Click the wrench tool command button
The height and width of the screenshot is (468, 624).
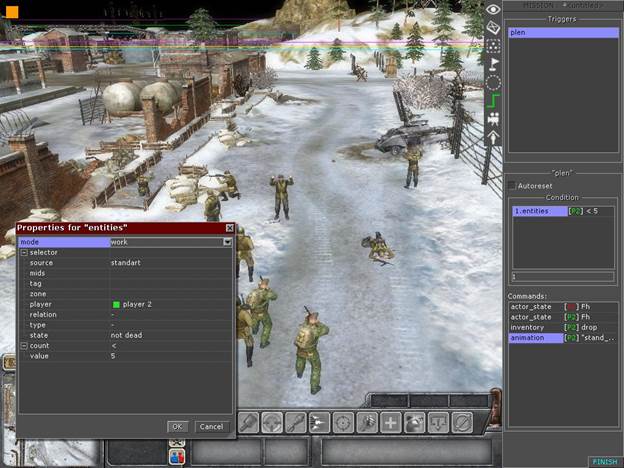(296, 423)
